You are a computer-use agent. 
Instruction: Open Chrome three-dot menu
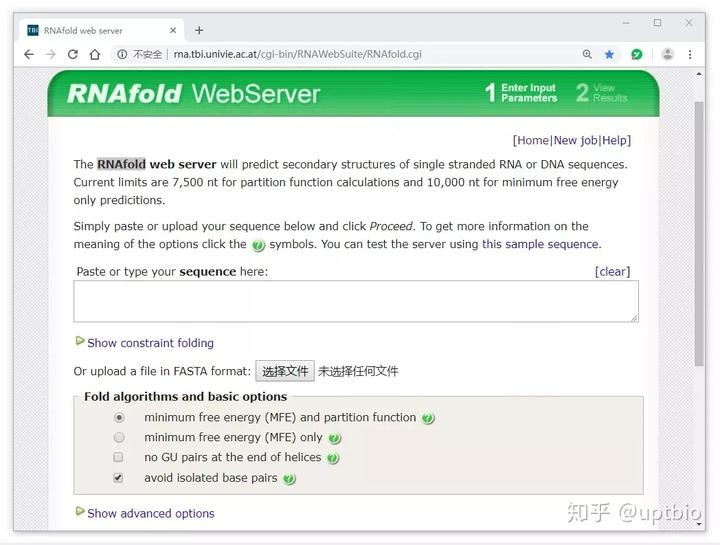coord(690,54)
